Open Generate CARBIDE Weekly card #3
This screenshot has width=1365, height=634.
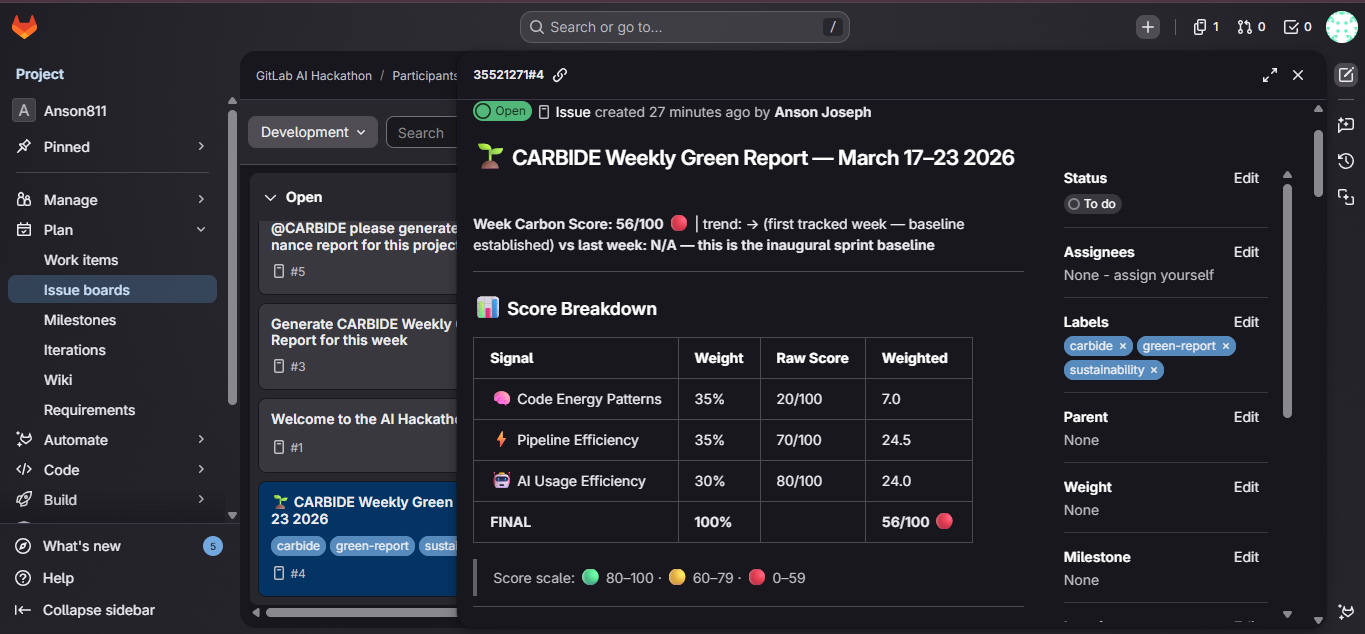tap(358, 346)
